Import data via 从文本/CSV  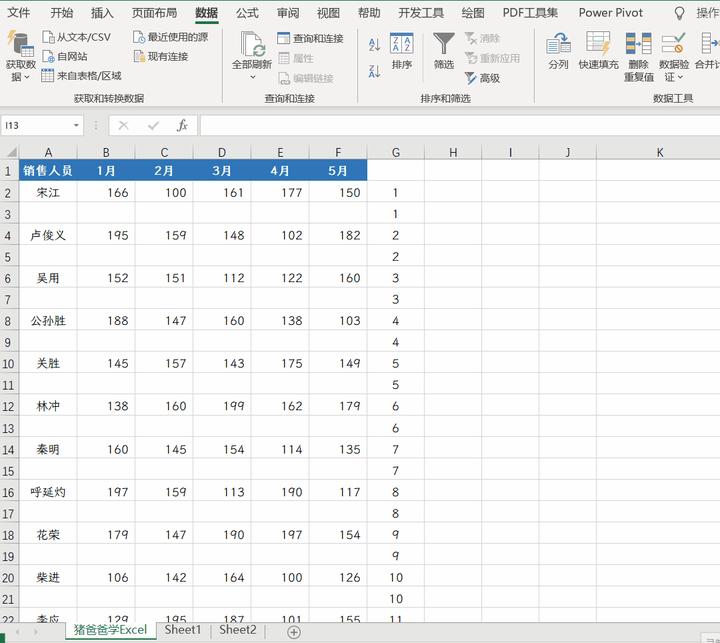pos(77,37)
